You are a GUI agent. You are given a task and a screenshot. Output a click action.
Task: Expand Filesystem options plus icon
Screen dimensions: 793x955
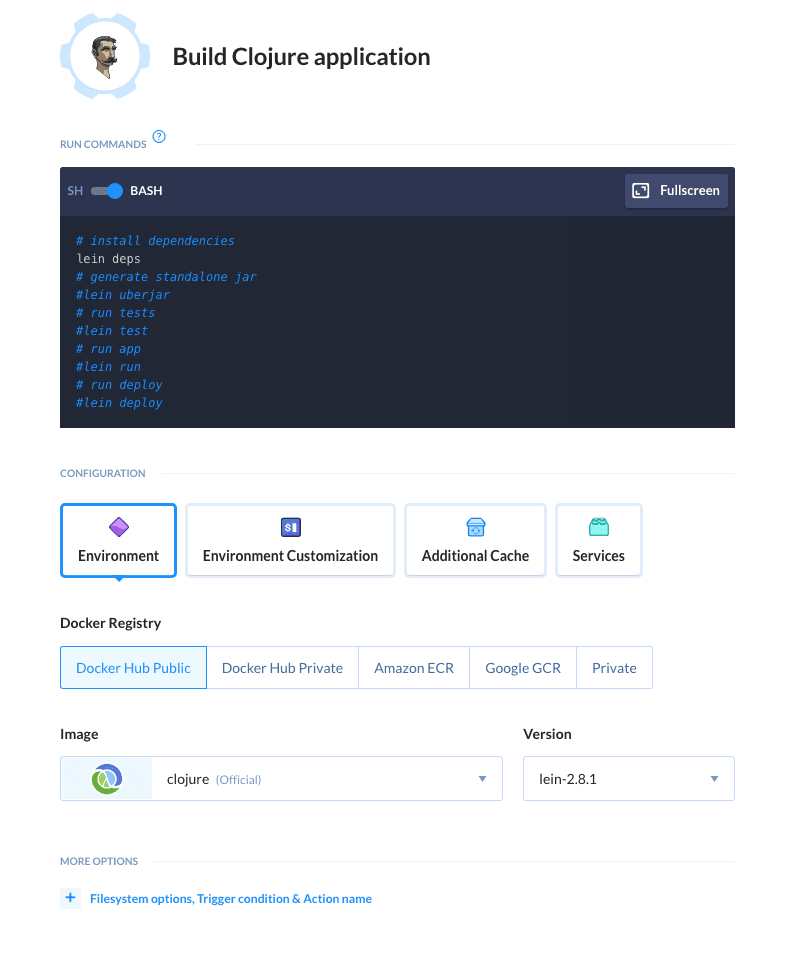tap(71, 898)
